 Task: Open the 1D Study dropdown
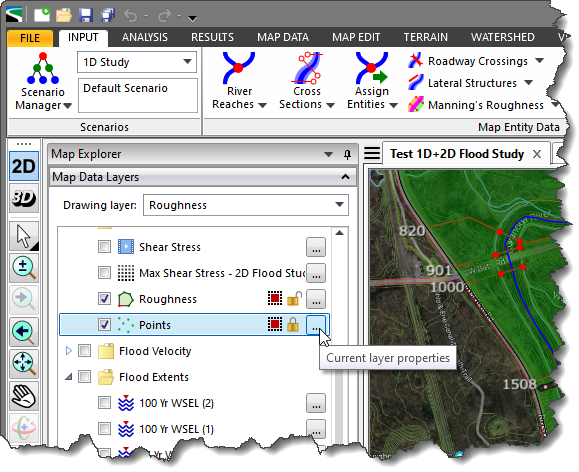tap(137, 62)
